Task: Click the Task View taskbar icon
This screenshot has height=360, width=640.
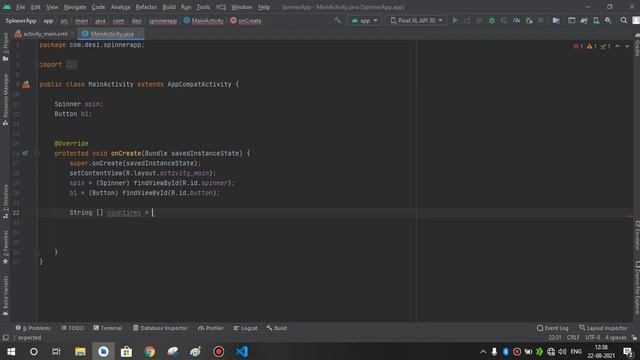Action: tap(56, 351)
